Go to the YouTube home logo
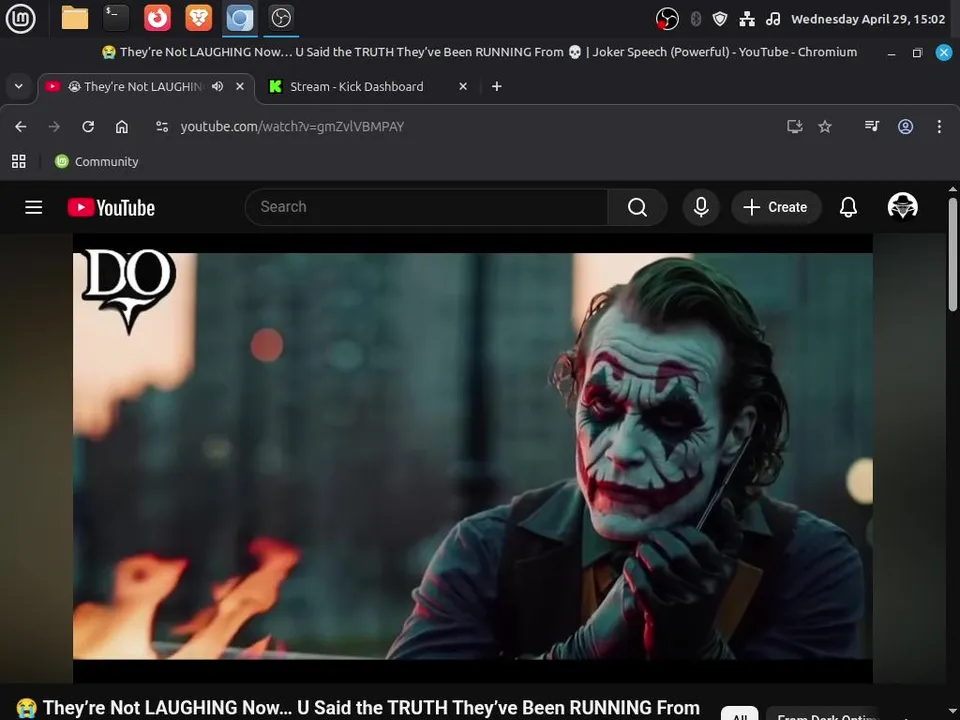Viewport: 960px width, 720px height. point(111,208)
